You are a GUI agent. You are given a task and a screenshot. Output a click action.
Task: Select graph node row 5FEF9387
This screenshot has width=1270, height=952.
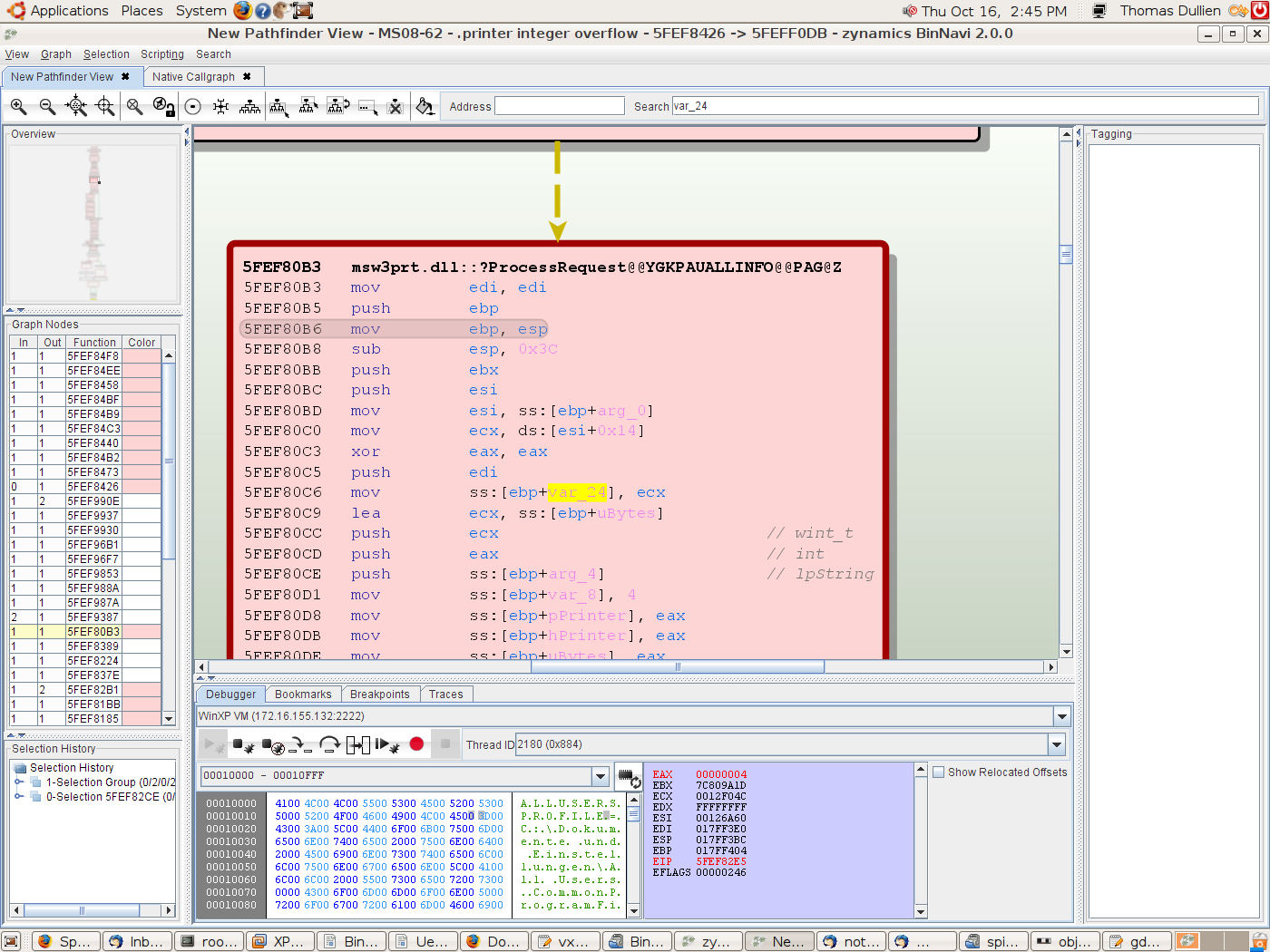[x=85, y=617]
